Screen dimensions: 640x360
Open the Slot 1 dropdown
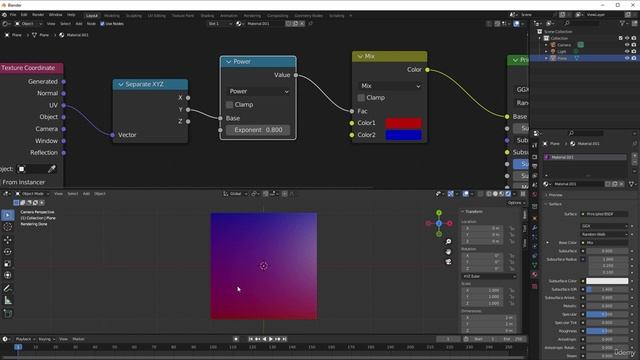220,24
